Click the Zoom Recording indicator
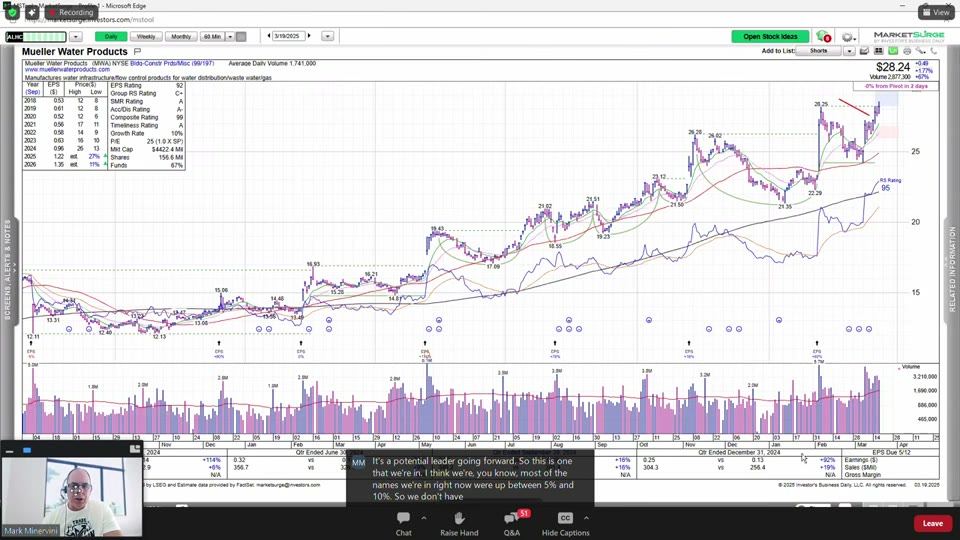 pos(72,12)
